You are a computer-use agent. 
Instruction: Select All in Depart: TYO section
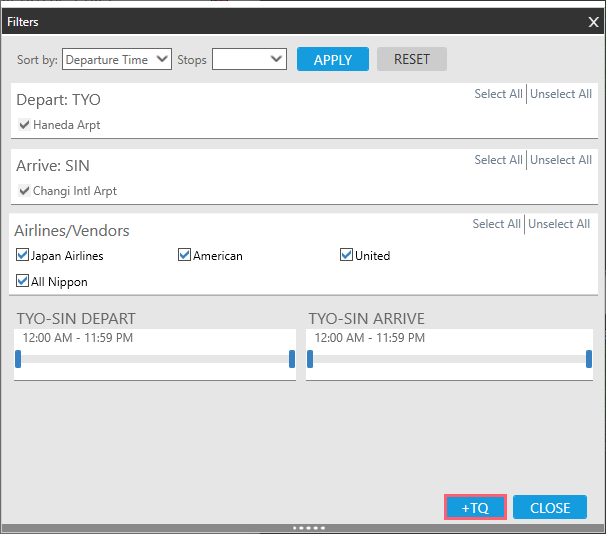click(498, 94)
